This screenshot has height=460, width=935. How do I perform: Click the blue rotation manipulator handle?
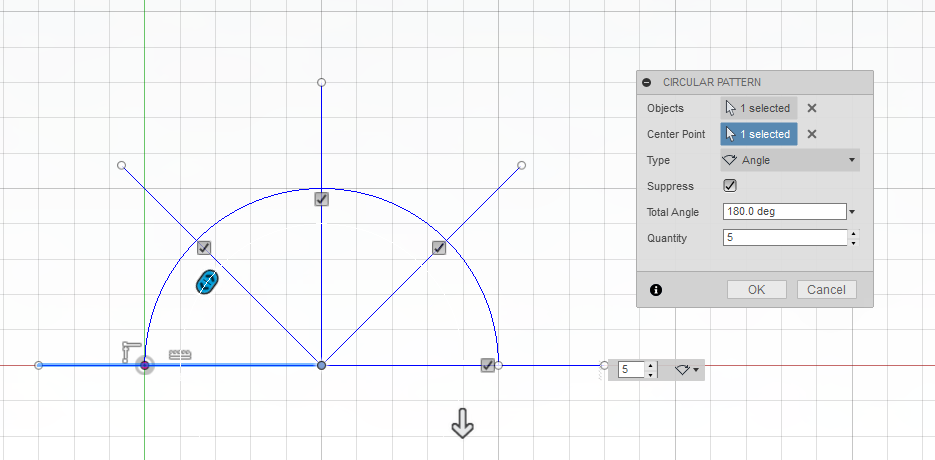pos(207,282)
